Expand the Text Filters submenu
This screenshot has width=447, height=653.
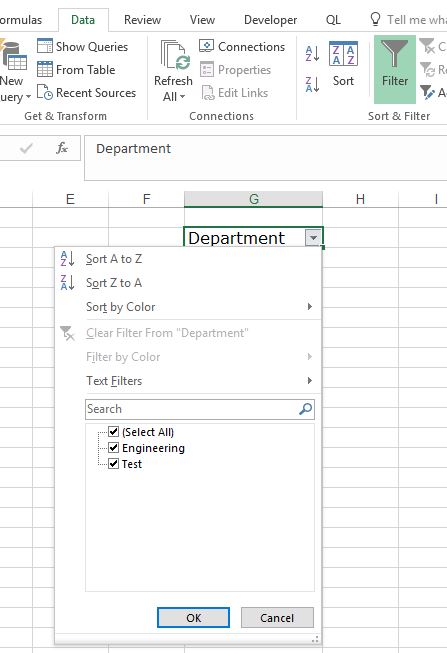(x=310, y=380)
